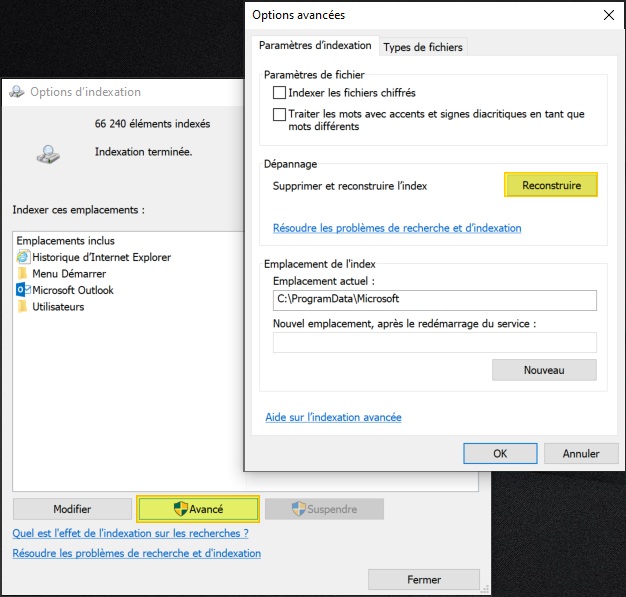Open Résoudre les problèmes link in indexing window
Viewport: 626px width, 597px height.
coord(137,553)
